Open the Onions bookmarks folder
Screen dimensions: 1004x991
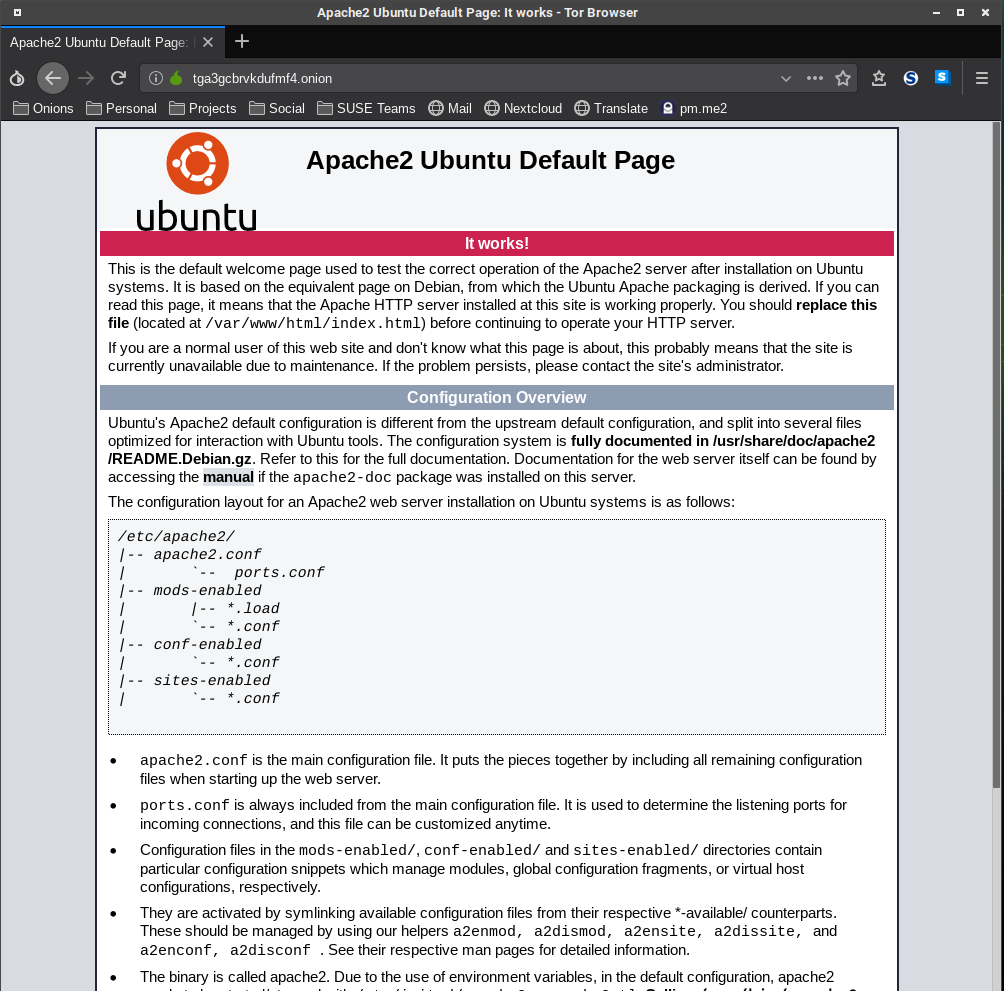(x=43, y=108)
